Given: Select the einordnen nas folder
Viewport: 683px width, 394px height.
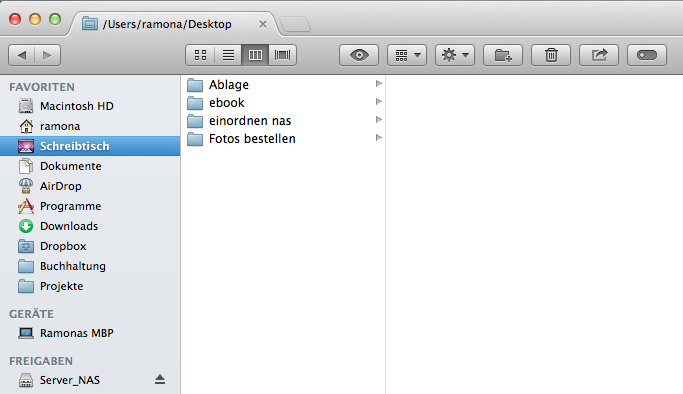Looking at the screenshot, I should pyautogui.click(x=283, y=121).
